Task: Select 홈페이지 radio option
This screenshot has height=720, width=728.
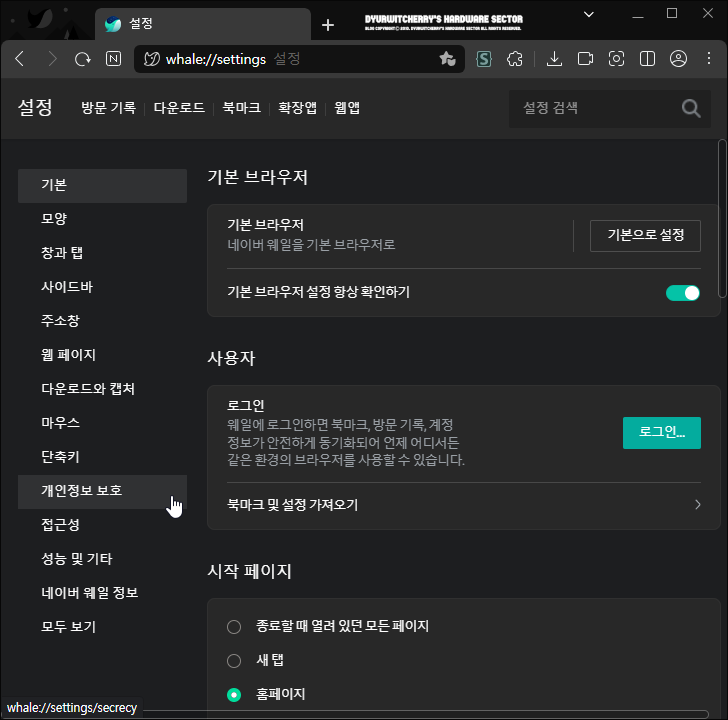Action: tap(234, 695)
